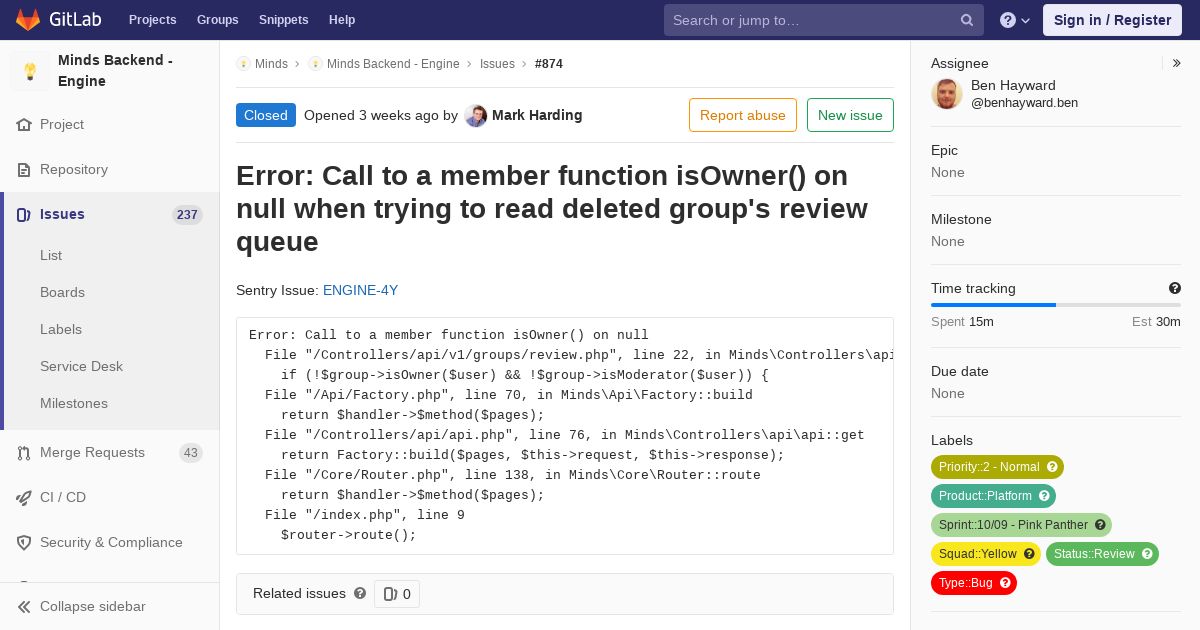
Task: Click the Merge Requests icon
Action: 24,453
